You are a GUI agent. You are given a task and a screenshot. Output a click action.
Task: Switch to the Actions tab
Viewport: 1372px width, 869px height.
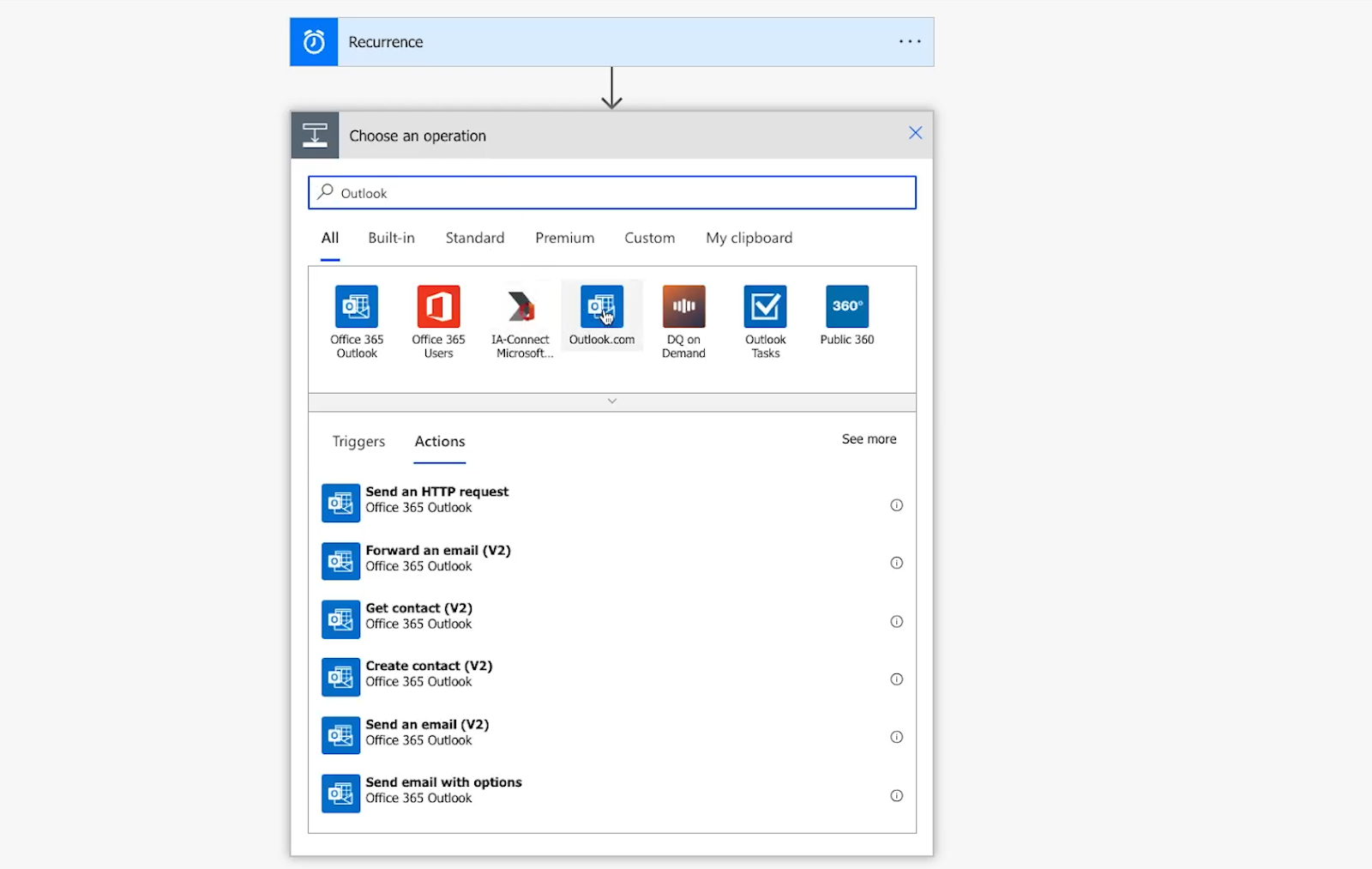coord(440,441)
